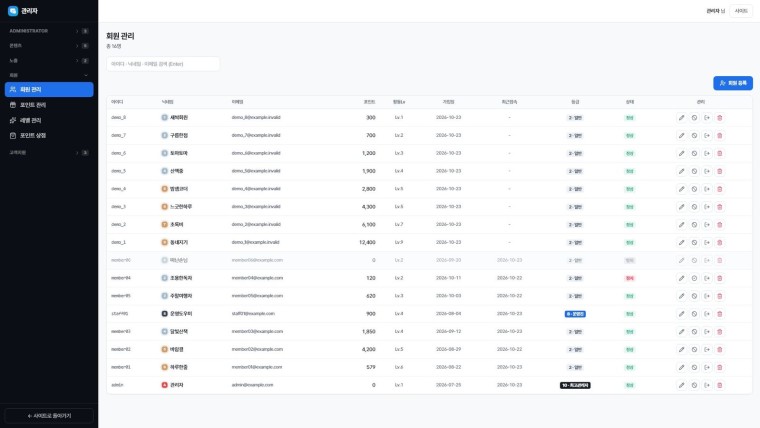Screen dimensions: 760x428
Task: Edit member demo_2
Action: (681, 225)
